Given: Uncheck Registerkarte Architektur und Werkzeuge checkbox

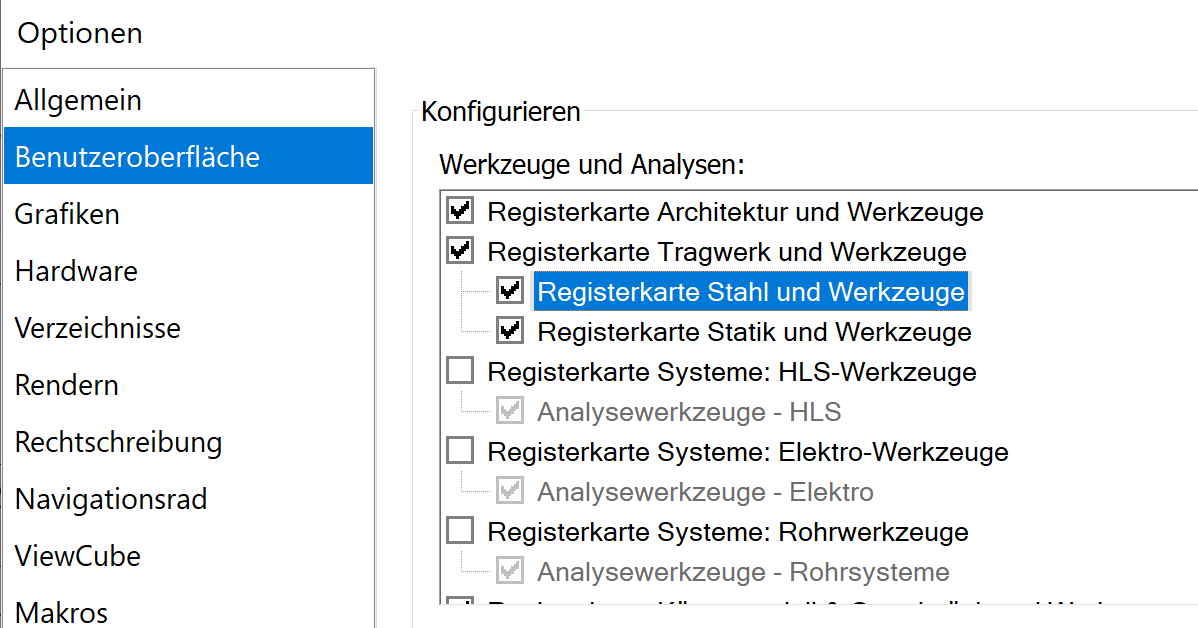Looking at the screenshot, I should pyautogui.click(x=460, y=212).
